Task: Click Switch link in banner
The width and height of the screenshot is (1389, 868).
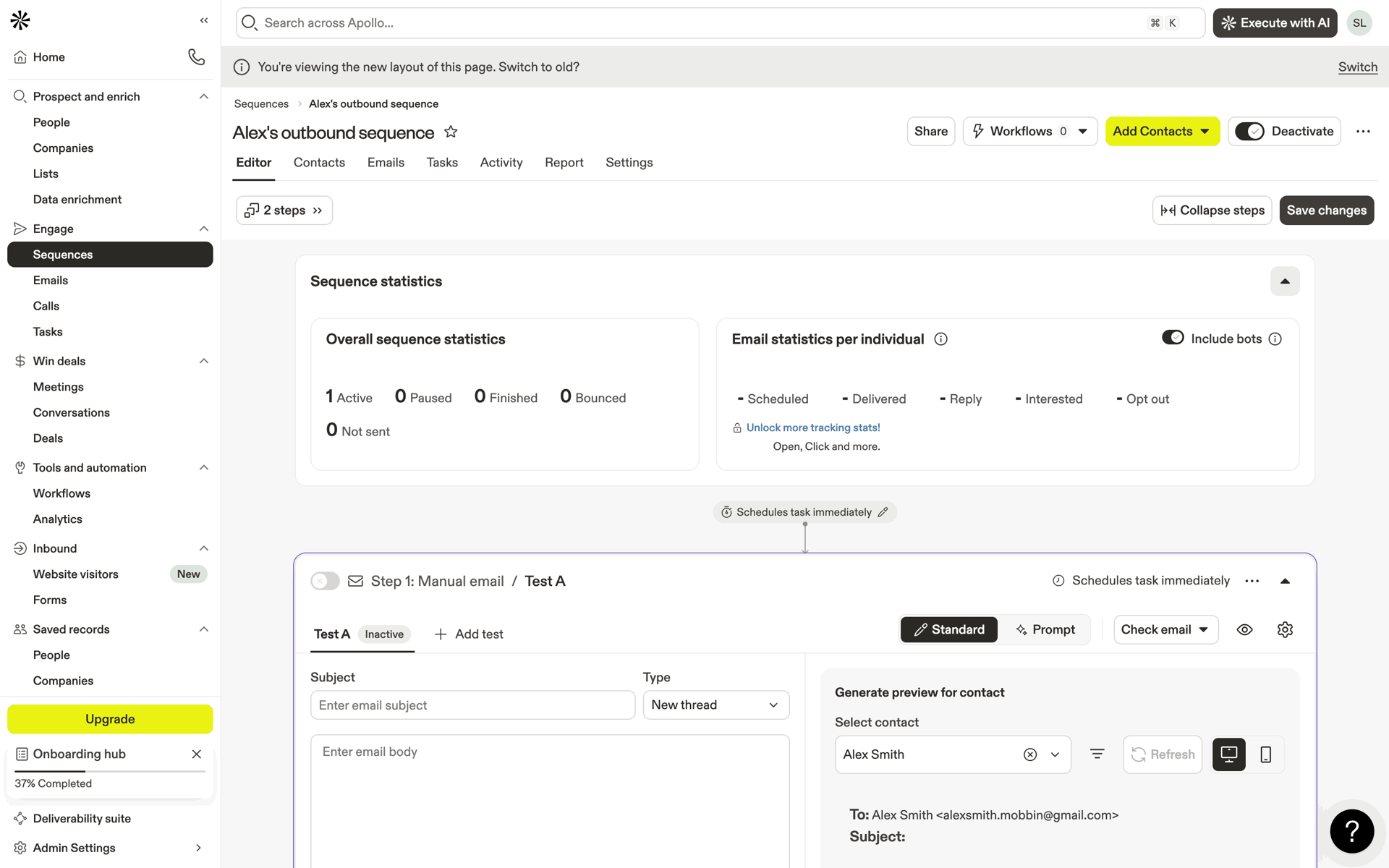Action: click(1358, 67)
